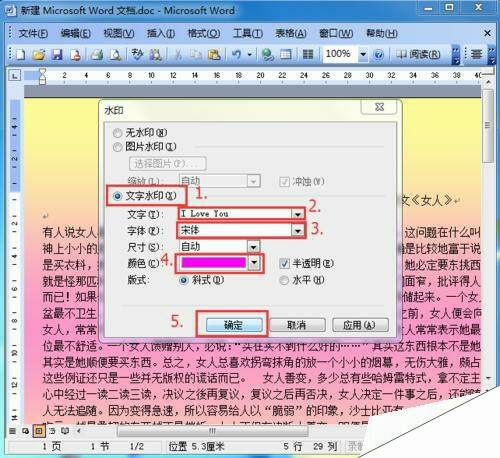Viewport: 500px width, 458px height.
Task: Switch to Web Layout view icon
Action: [26, 431]
